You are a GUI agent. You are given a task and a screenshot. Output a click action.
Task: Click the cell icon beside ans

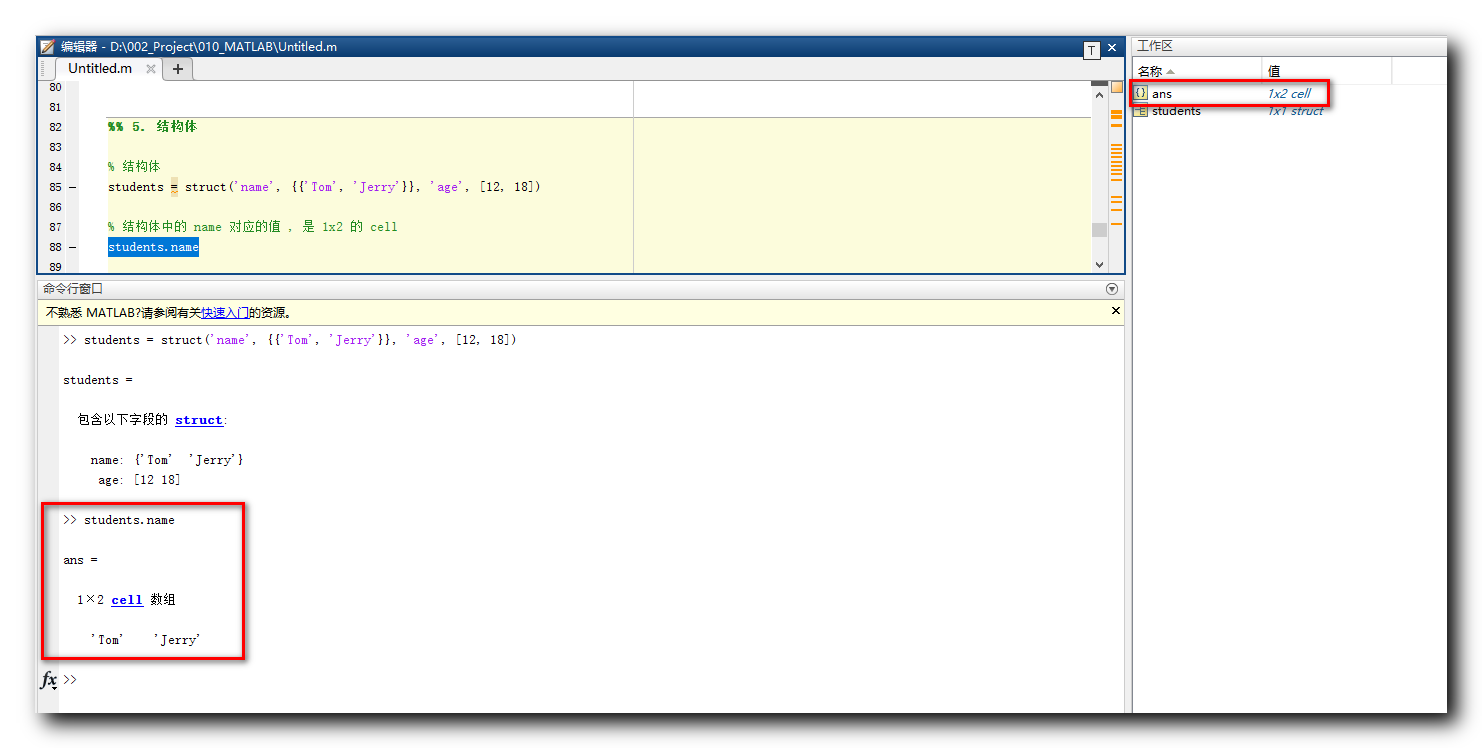click(1141, 93)
